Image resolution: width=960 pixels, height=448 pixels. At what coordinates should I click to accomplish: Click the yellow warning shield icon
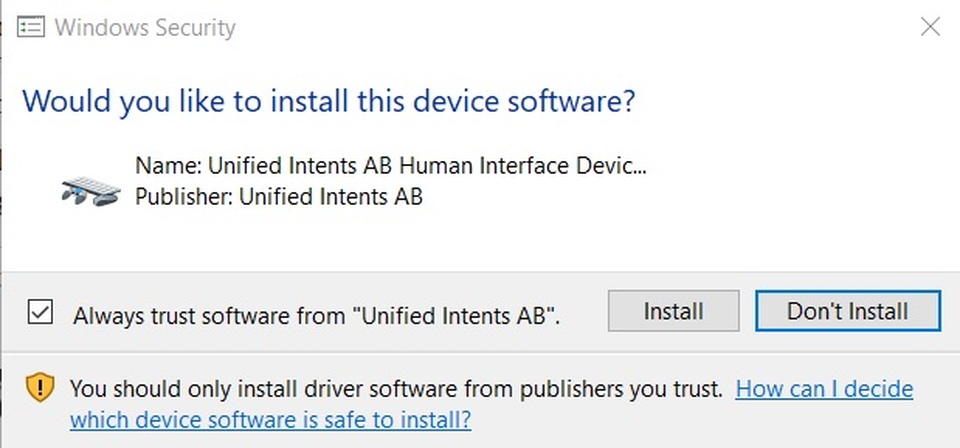(40, 388)
